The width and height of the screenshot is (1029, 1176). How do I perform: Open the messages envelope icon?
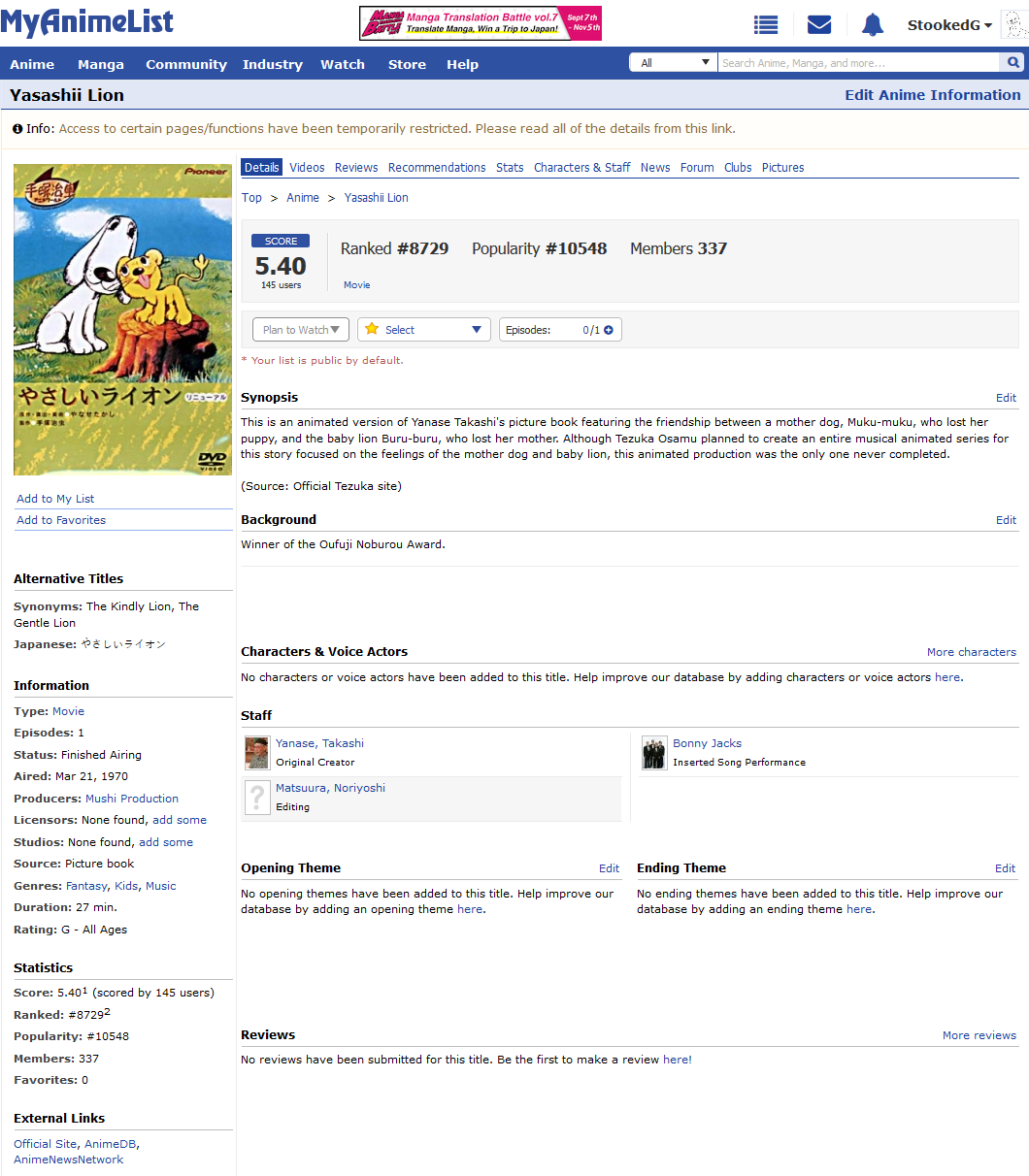[819, 25]
